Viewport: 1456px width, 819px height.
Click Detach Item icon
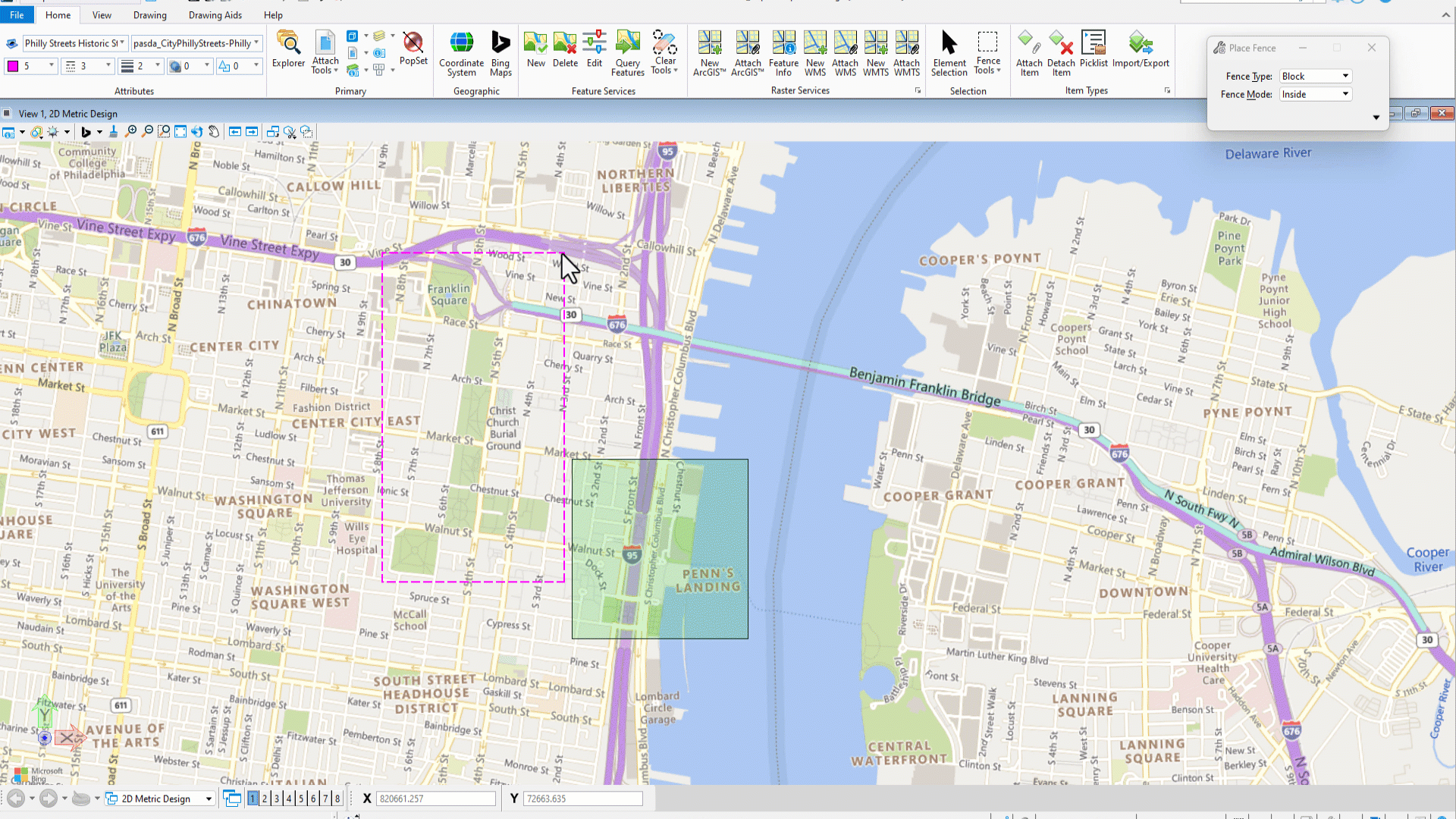[1061, 54]
